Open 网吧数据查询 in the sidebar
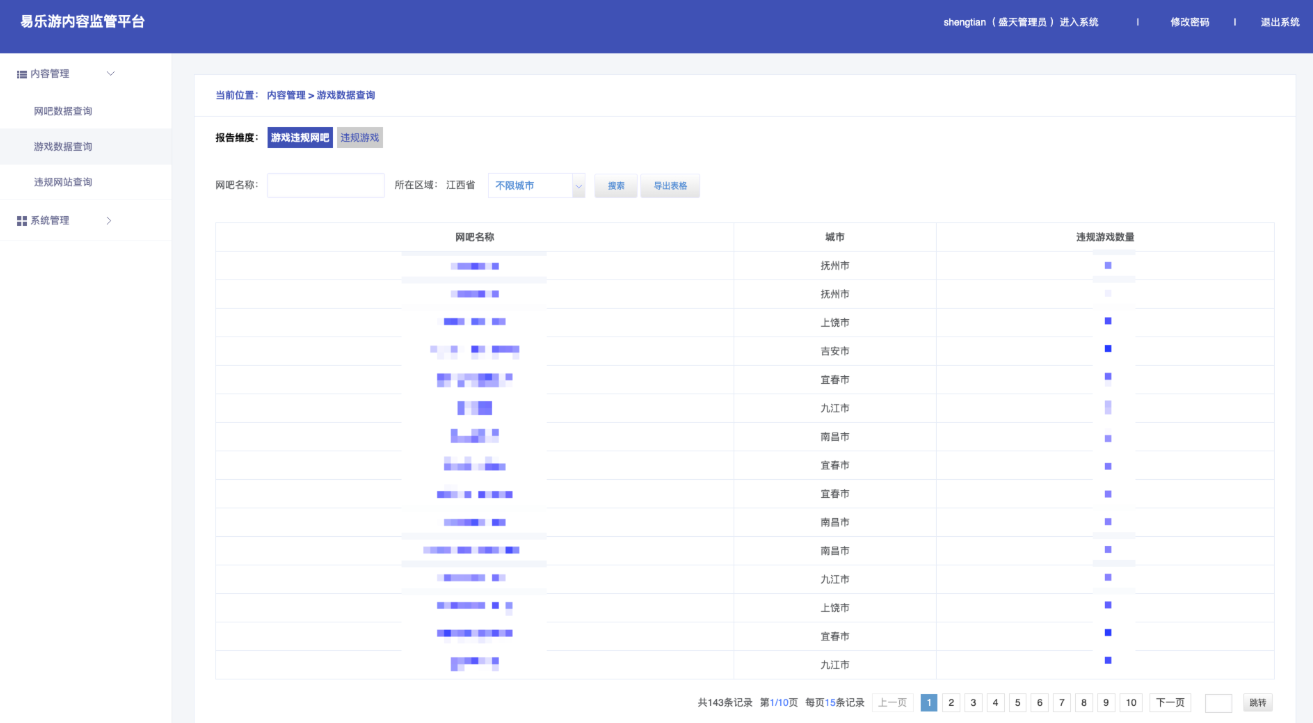 pos(63,111)
